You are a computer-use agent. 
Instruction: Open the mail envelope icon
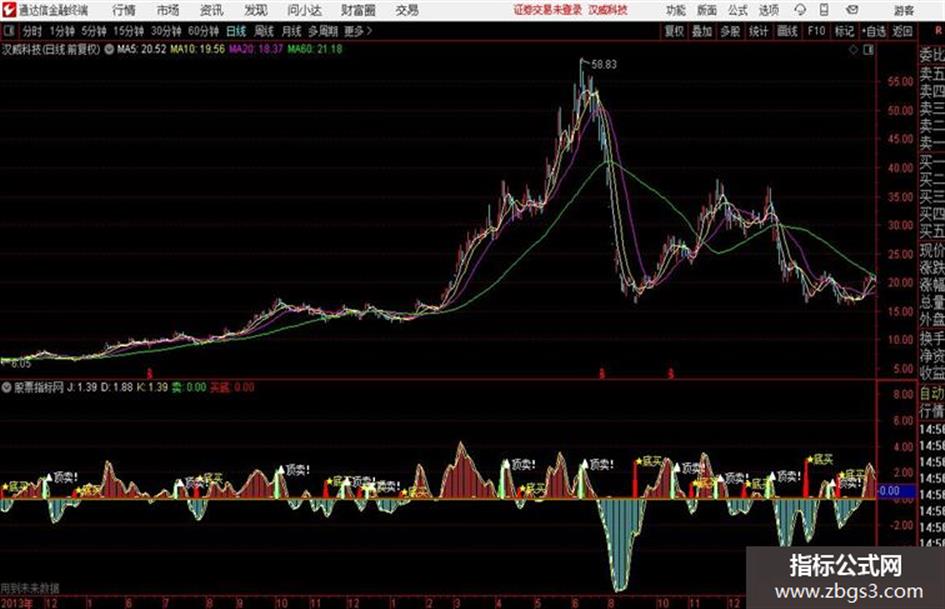point(852,10)
